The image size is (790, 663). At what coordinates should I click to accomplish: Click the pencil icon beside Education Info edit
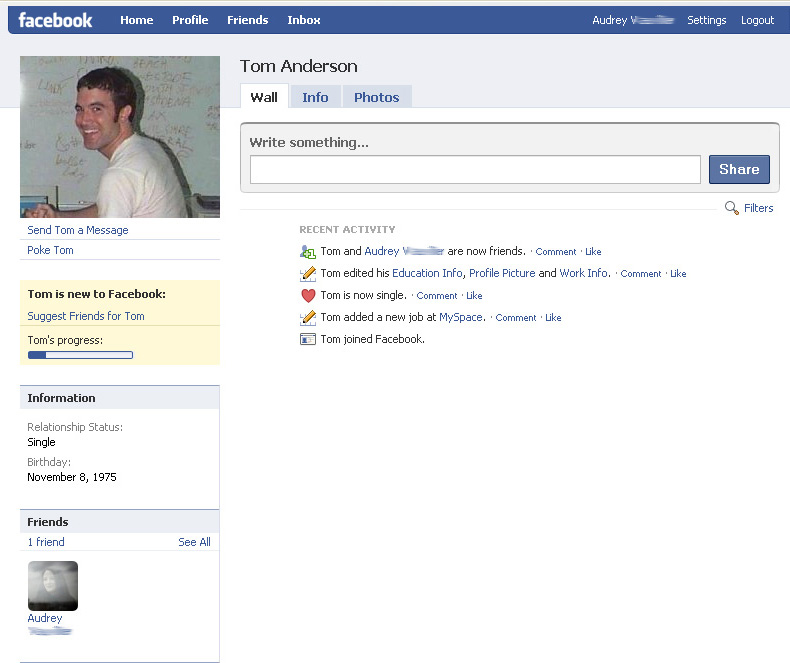tap(308, 274)
